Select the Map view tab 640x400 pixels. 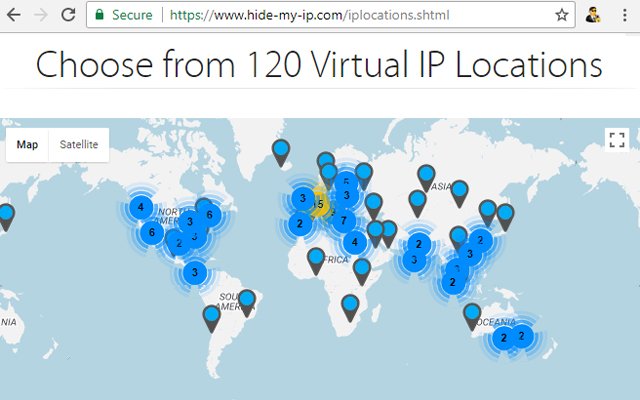pyautogui.click(x=27, y=144)
